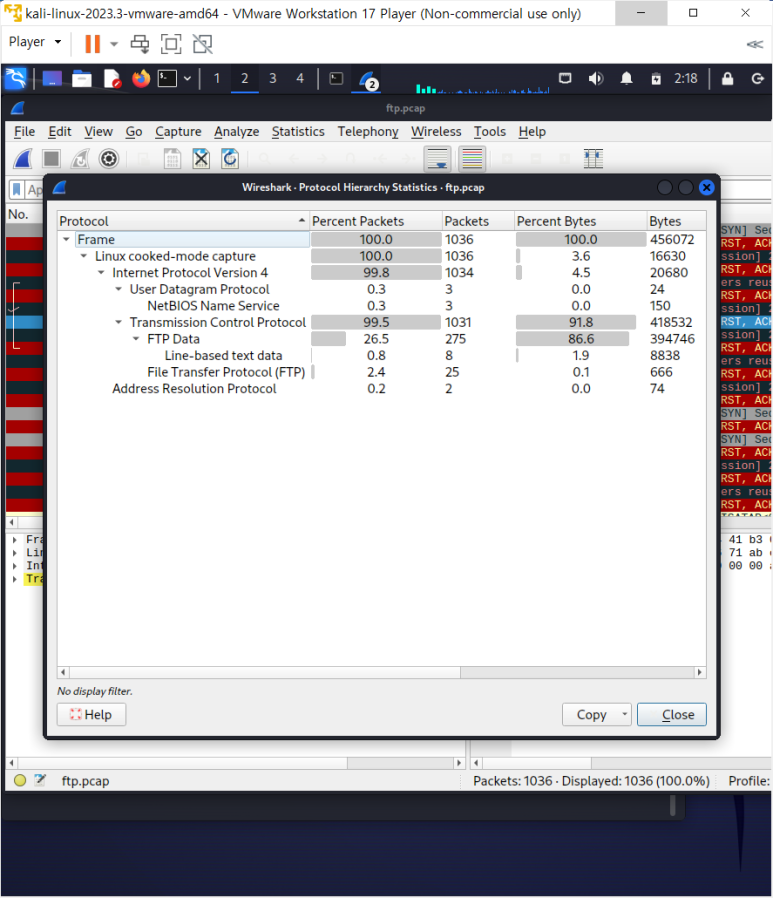Click the Close button in the dialog
Viewport: 773px width, 898px height.
click(672, 714)
